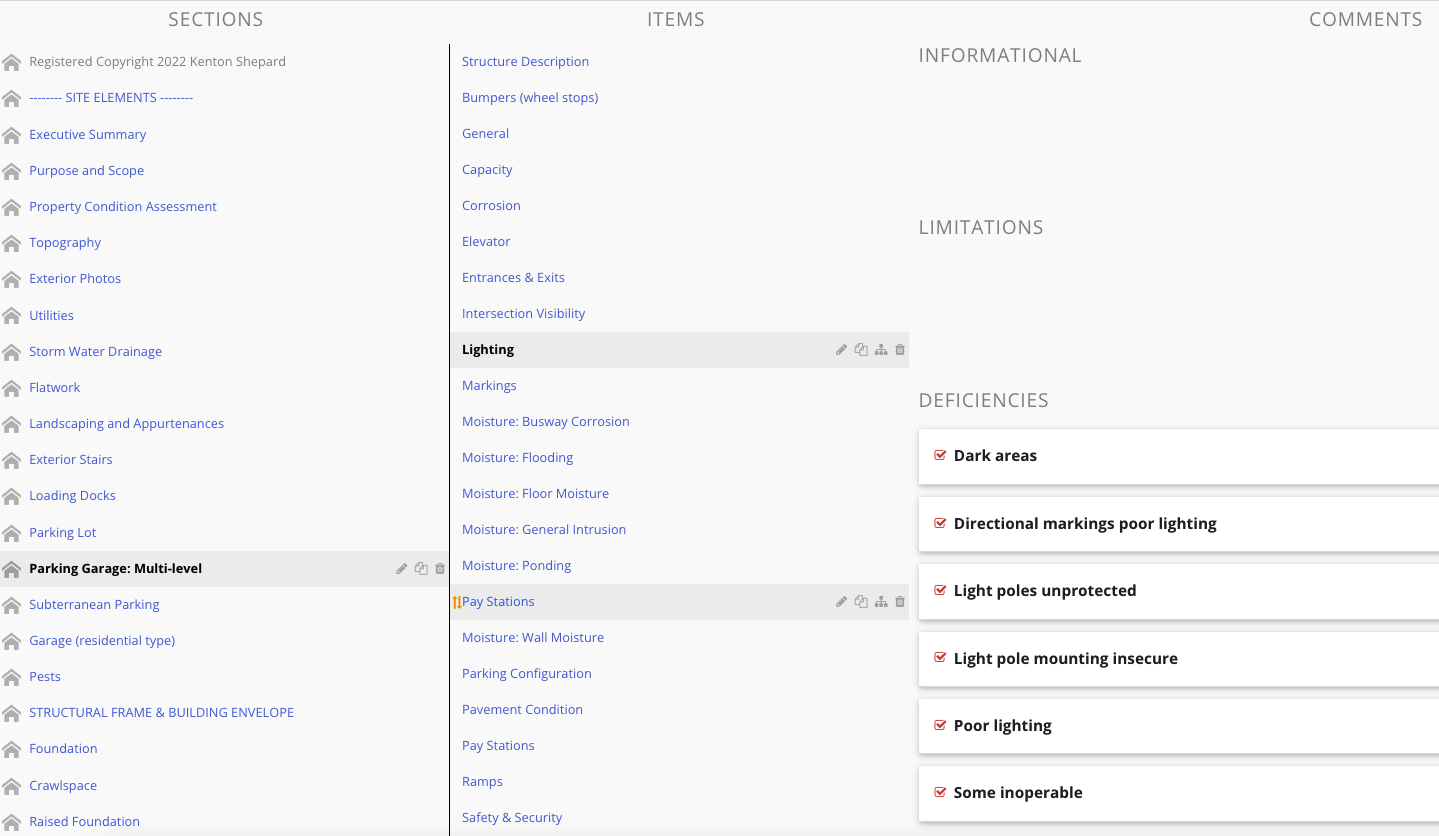Select the house icon beside Parking Lot
Image resolution: width=1439 pixels, height=836 pixels.
pos(12,533)
